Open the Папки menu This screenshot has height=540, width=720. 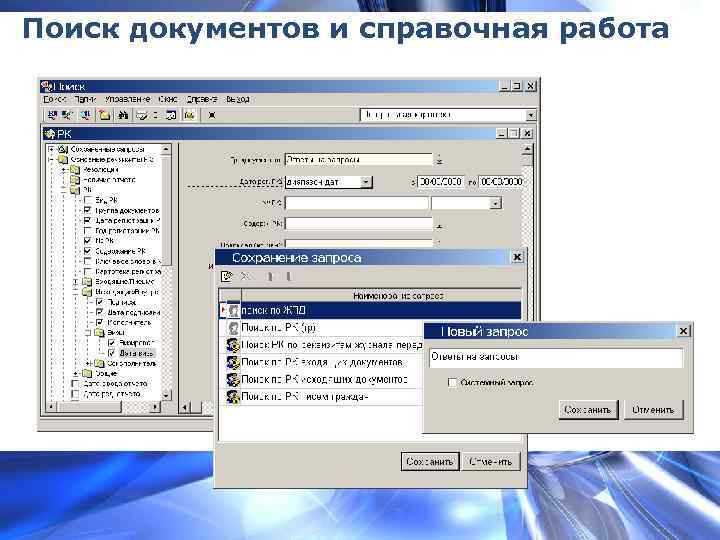tap(85, 99)
